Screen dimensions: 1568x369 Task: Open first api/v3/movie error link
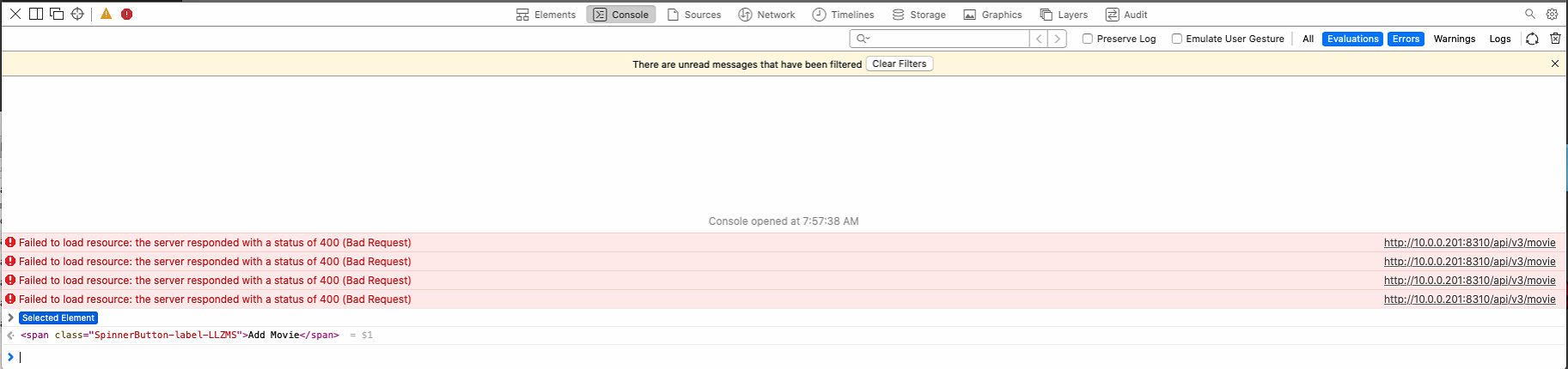(x=1469, y=243)
